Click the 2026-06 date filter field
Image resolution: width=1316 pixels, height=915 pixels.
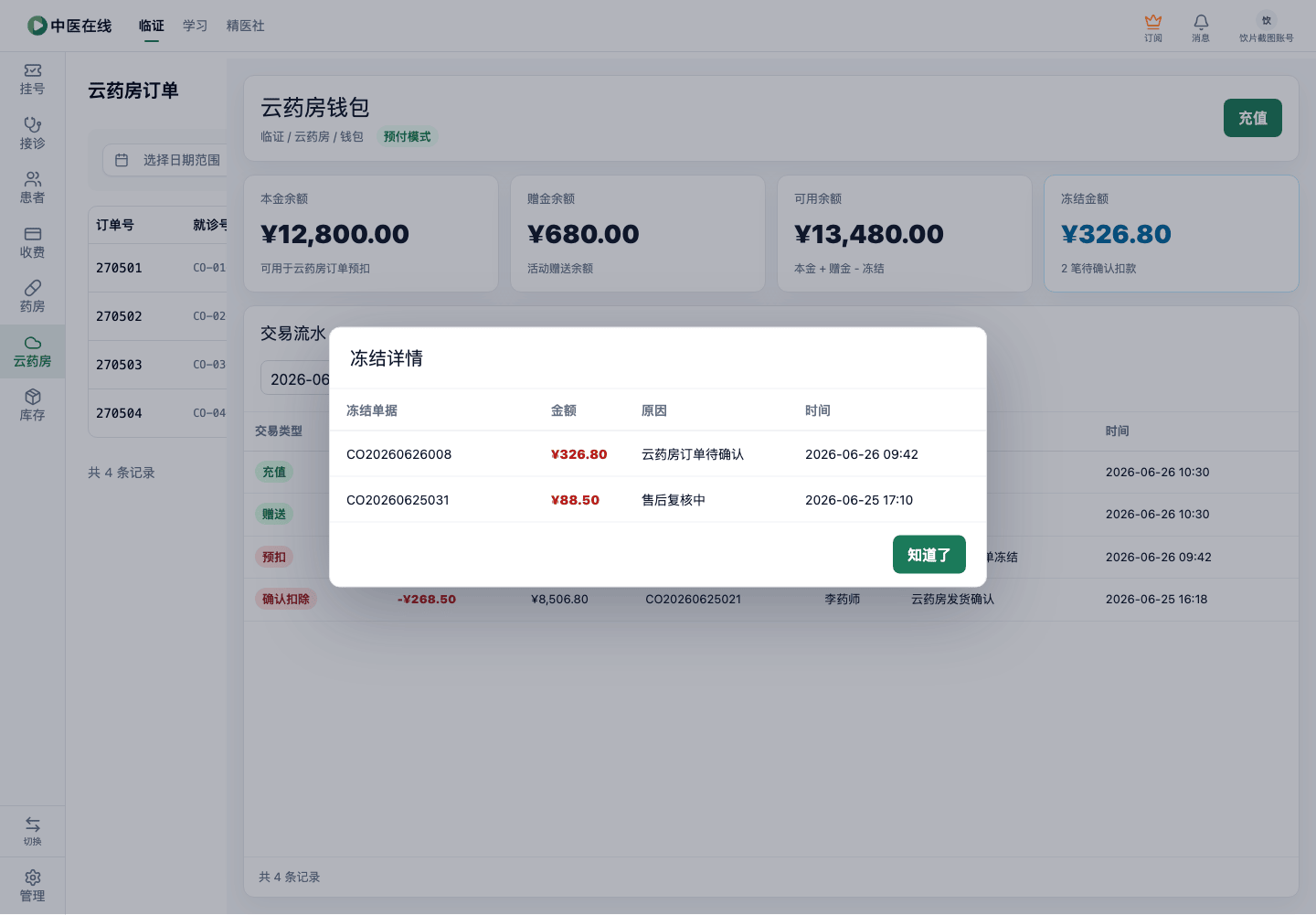coord(295,379)
